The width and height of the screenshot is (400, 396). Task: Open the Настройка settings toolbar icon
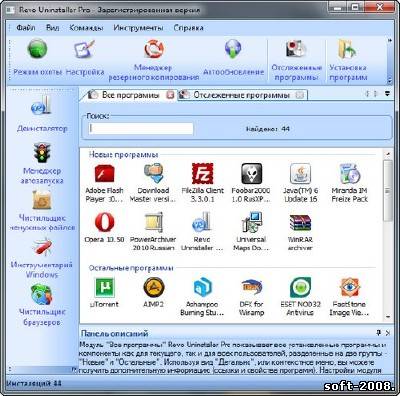[85, 49]
